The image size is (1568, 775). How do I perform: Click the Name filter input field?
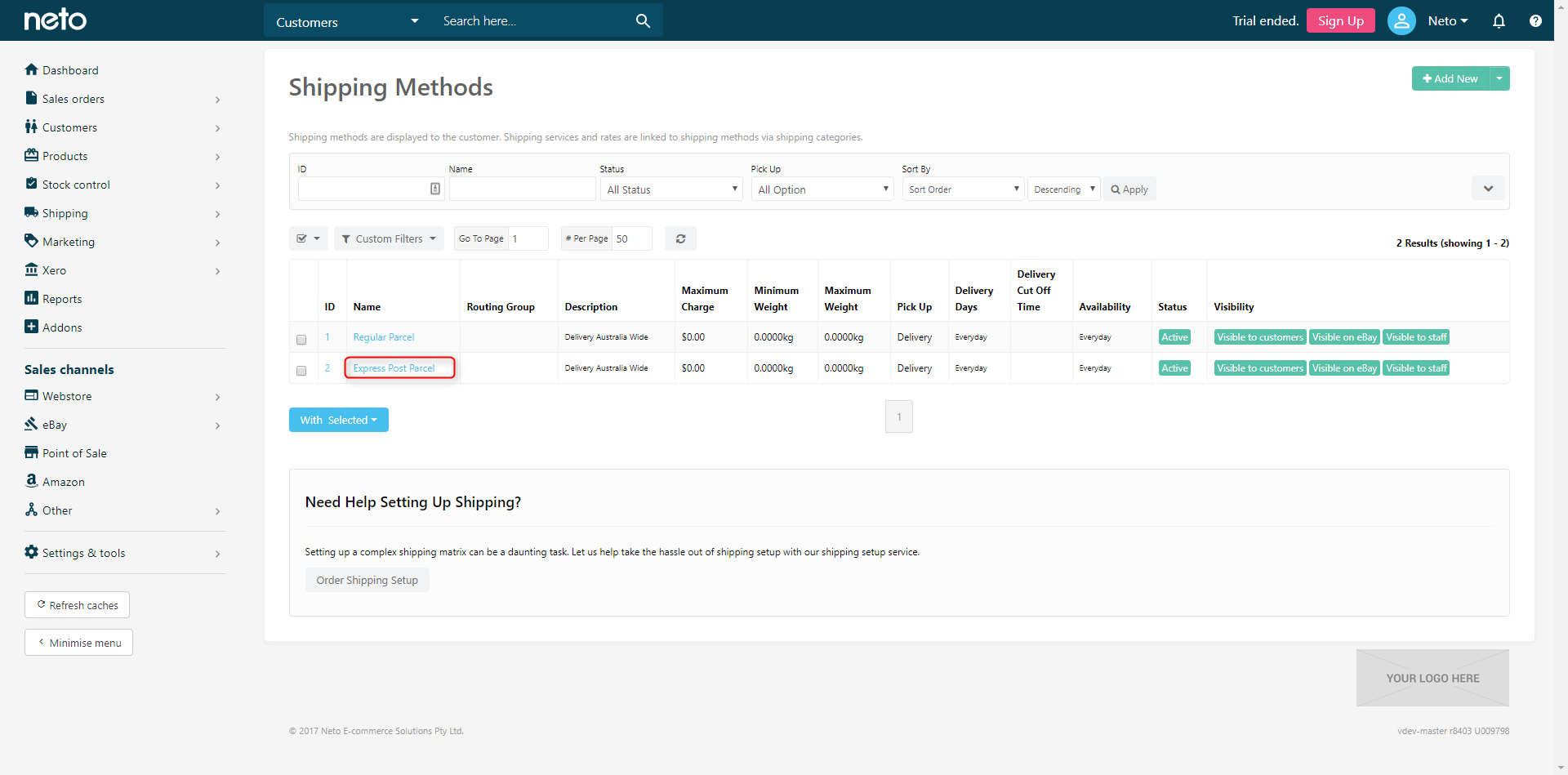click(522, 189)
